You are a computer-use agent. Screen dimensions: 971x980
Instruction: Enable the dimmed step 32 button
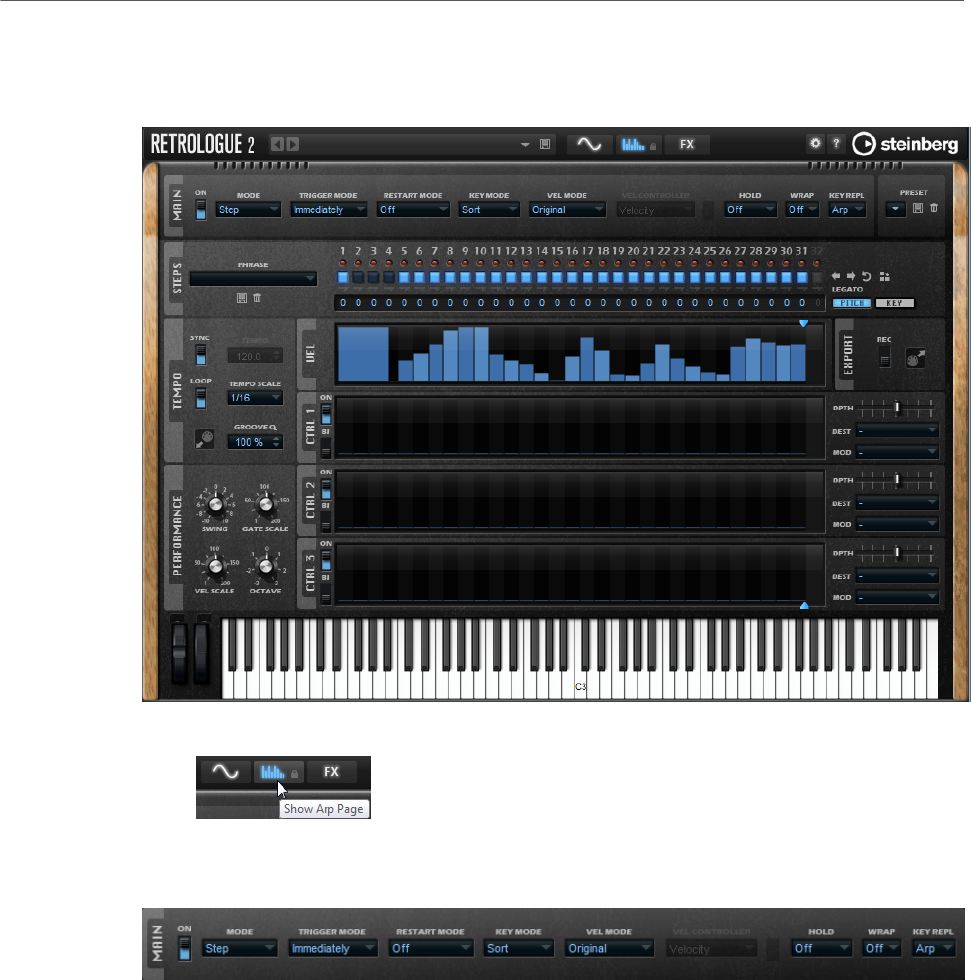point(817,278)
